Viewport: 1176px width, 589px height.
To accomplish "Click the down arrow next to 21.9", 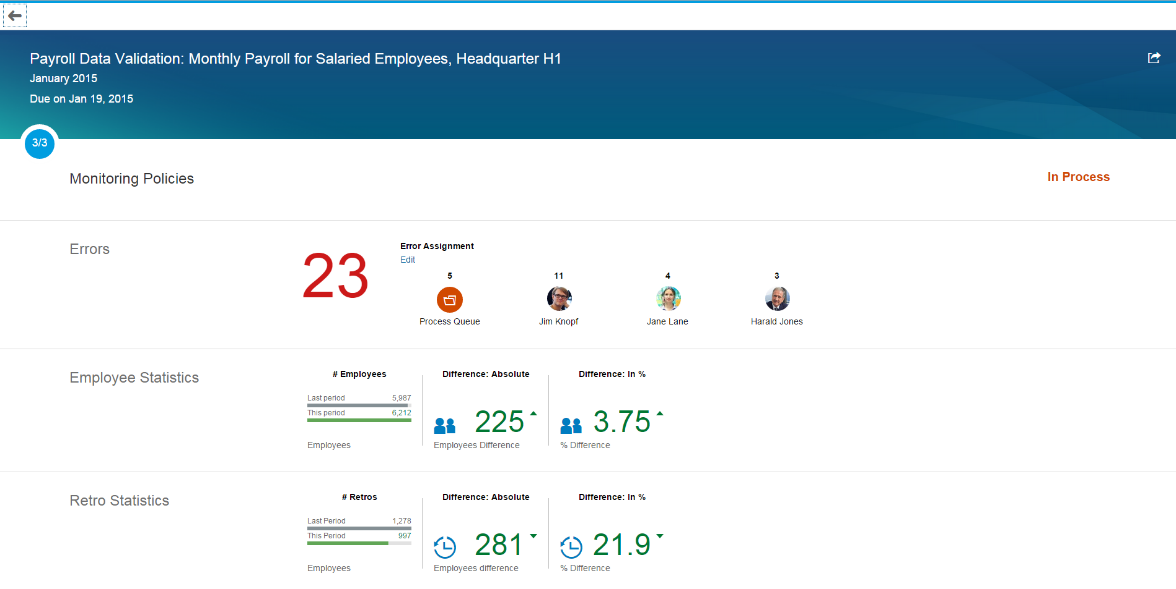I will (x=660, y=536).
